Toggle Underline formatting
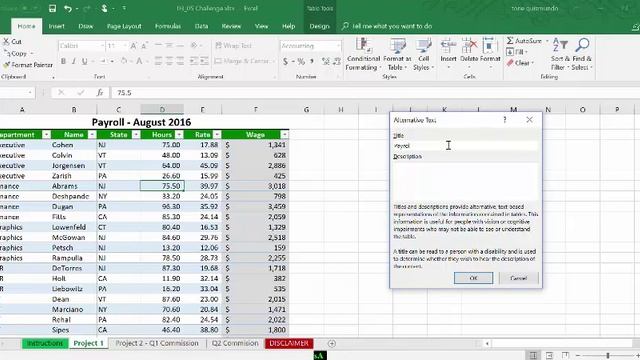The image size is (640, 360). click(84, 61)
